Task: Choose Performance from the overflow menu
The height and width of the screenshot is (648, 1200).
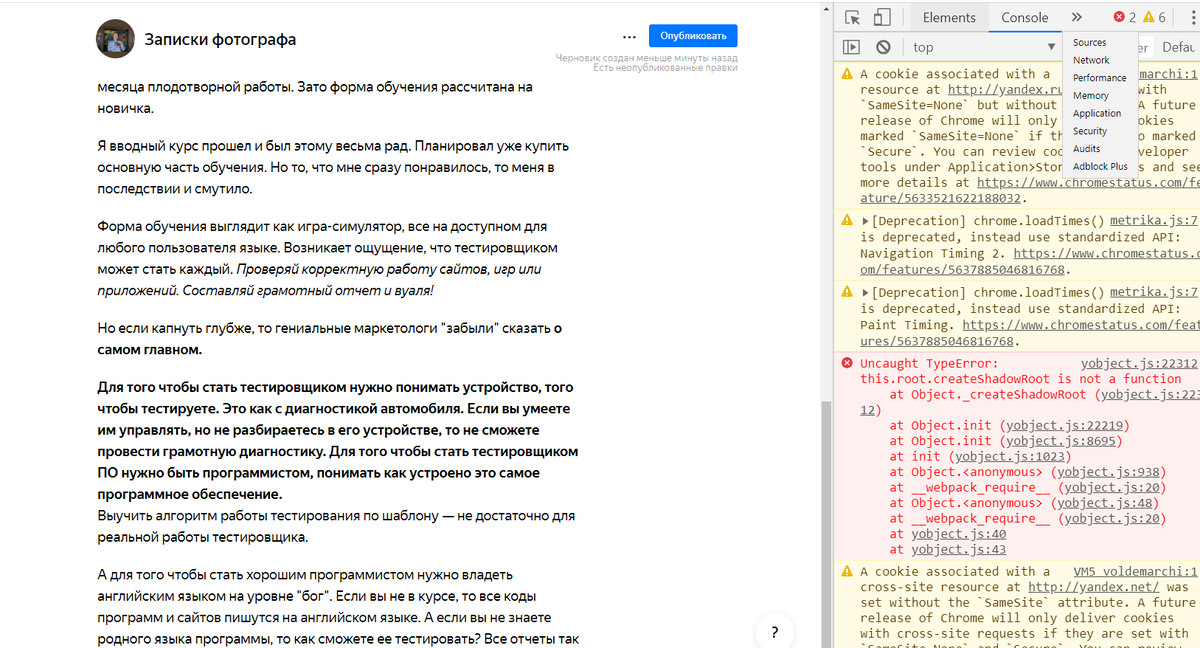Action: pyautogui.click(x=1099, y=78)
